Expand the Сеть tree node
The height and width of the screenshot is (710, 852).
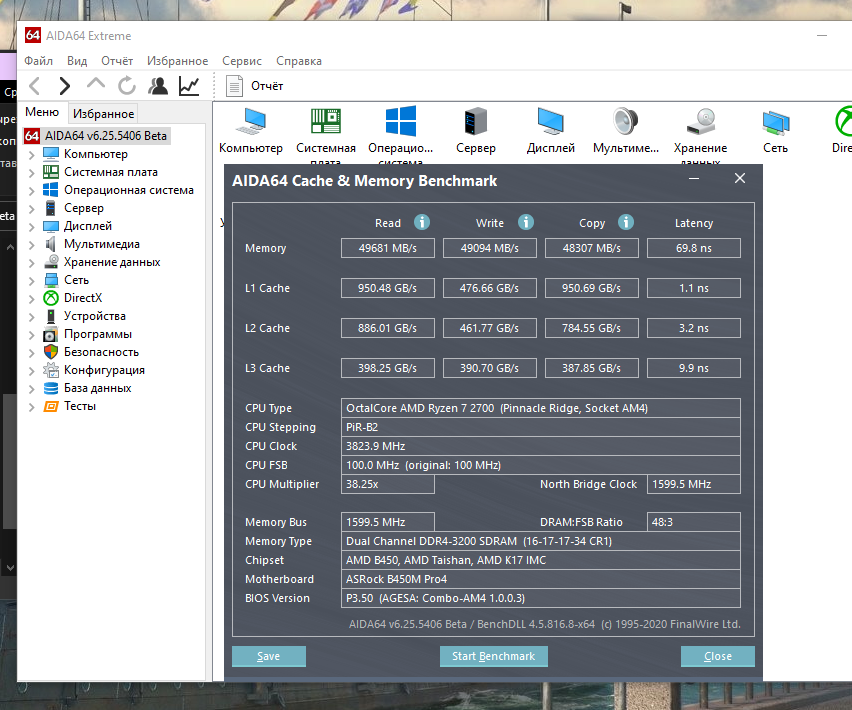32,280
